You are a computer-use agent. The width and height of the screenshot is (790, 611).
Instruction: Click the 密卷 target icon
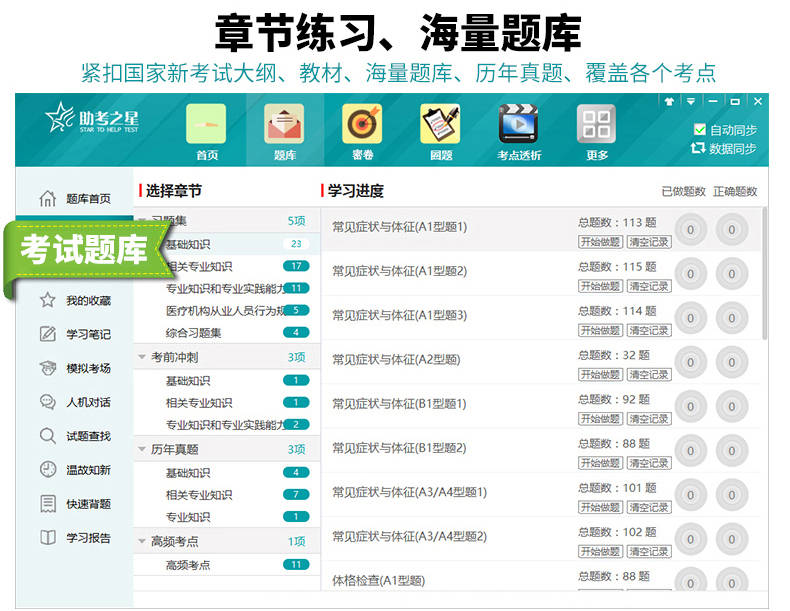(362, 125)
